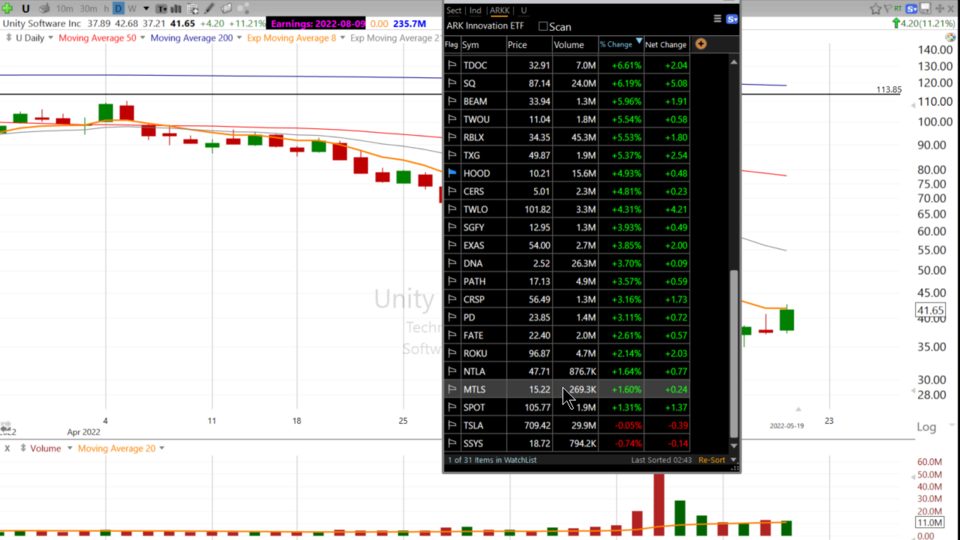
Task: Switch to the Sect tab
Action: pyautogui.click(x=454, y=10)
